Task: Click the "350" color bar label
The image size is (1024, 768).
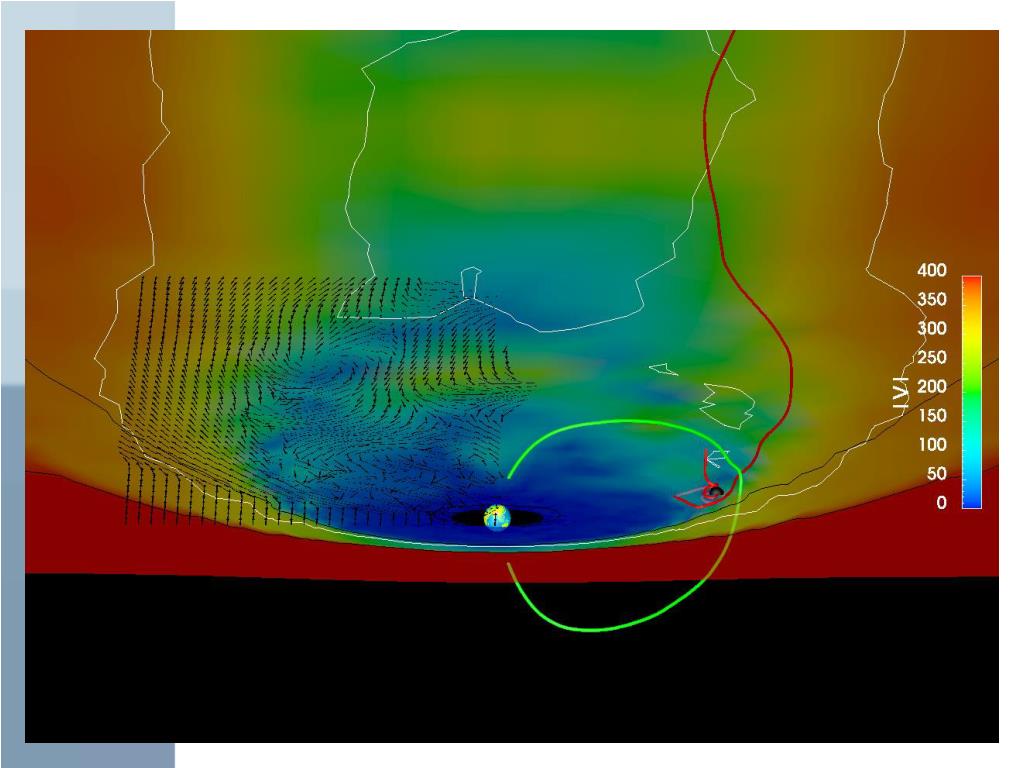Action: pyautogui.click(x=931, y=299)
